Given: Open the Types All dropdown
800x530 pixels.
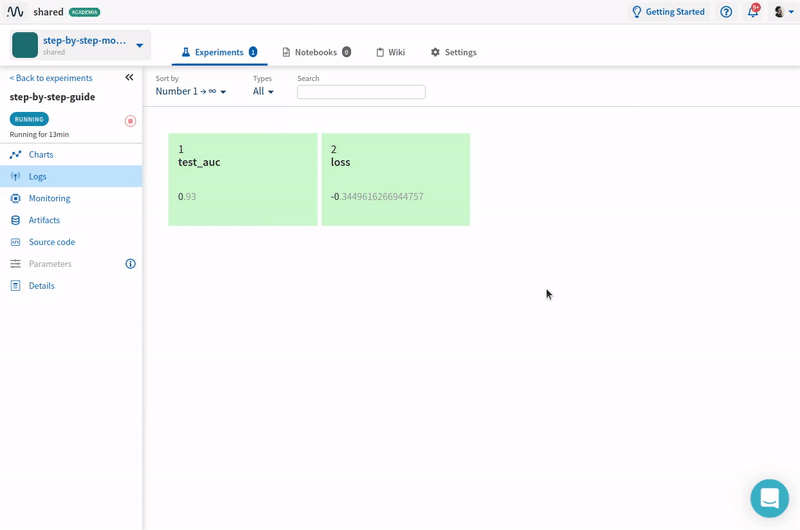Looking at the screenshot, I should [263, 91].
